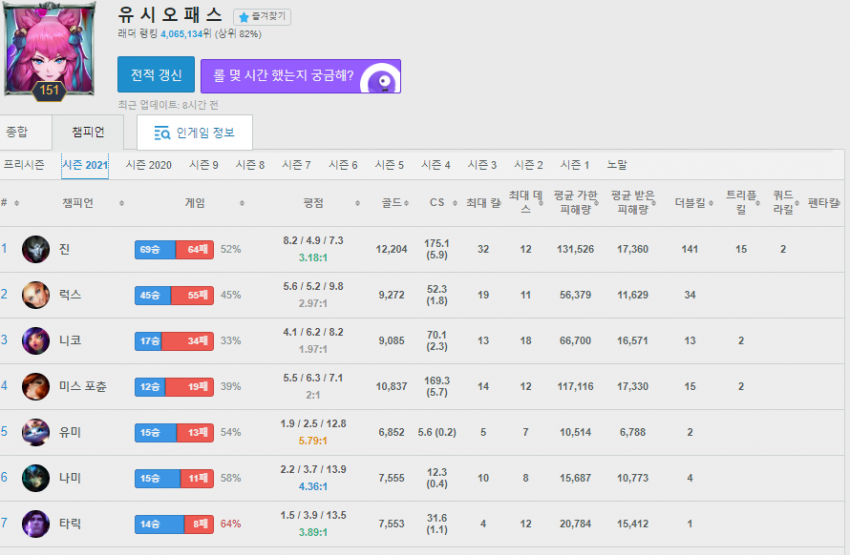Click the 14승 8패 win-loss bar for 타릭
The height and width of the screenshot is (555, 850).
[174, 524]
